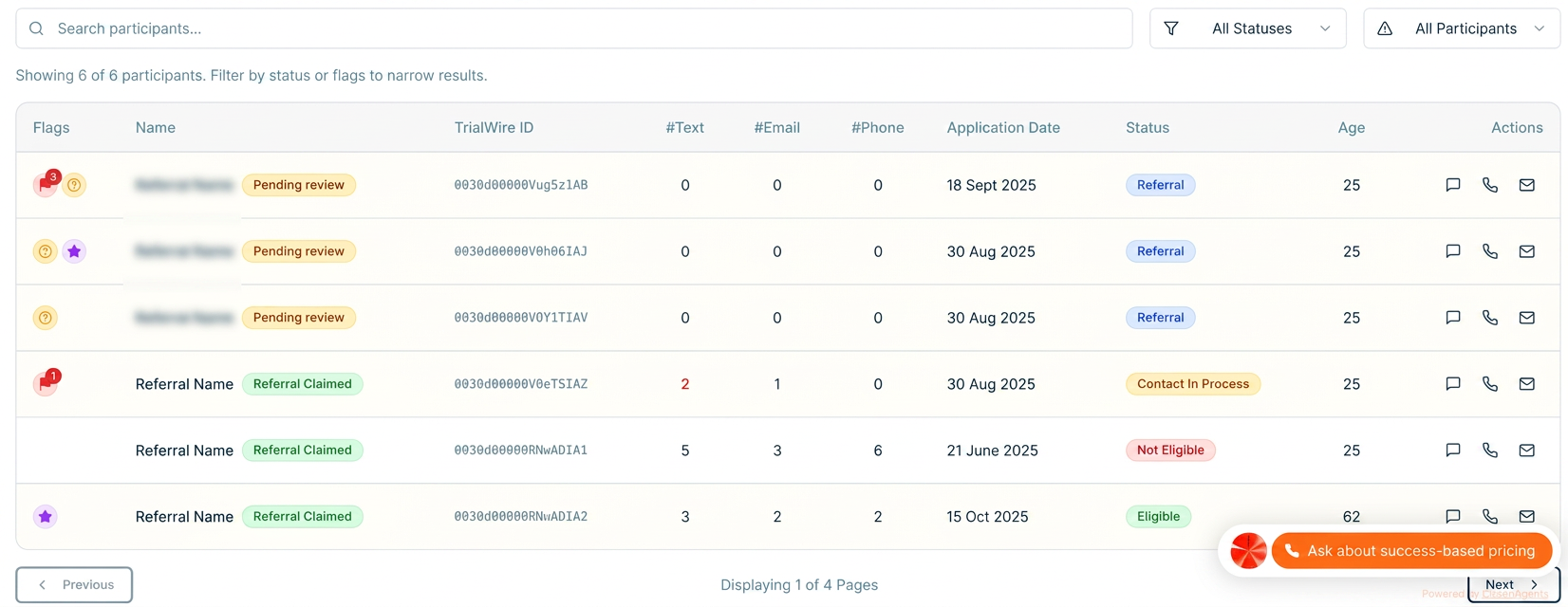Click Pending review badge in 18 Sept 2025 row
This screenshot has width=1568, height=607.
pos(299,185)
